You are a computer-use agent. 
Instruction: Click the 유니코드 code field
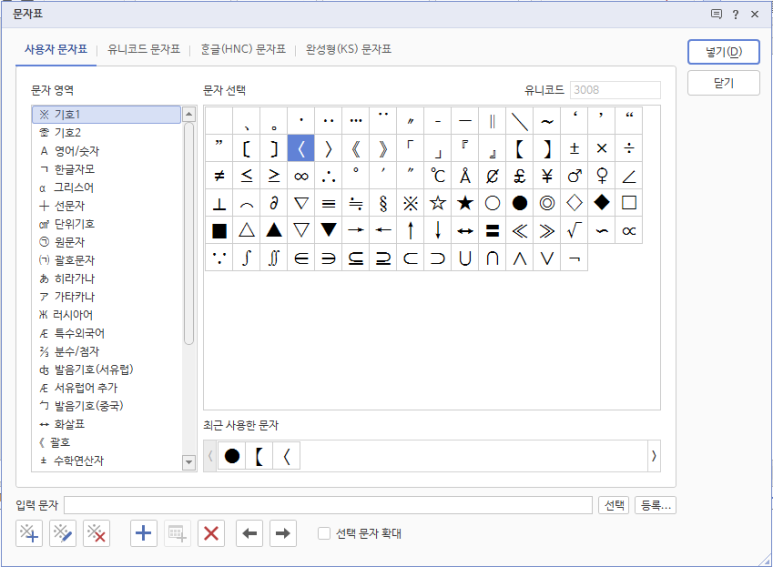615,90
